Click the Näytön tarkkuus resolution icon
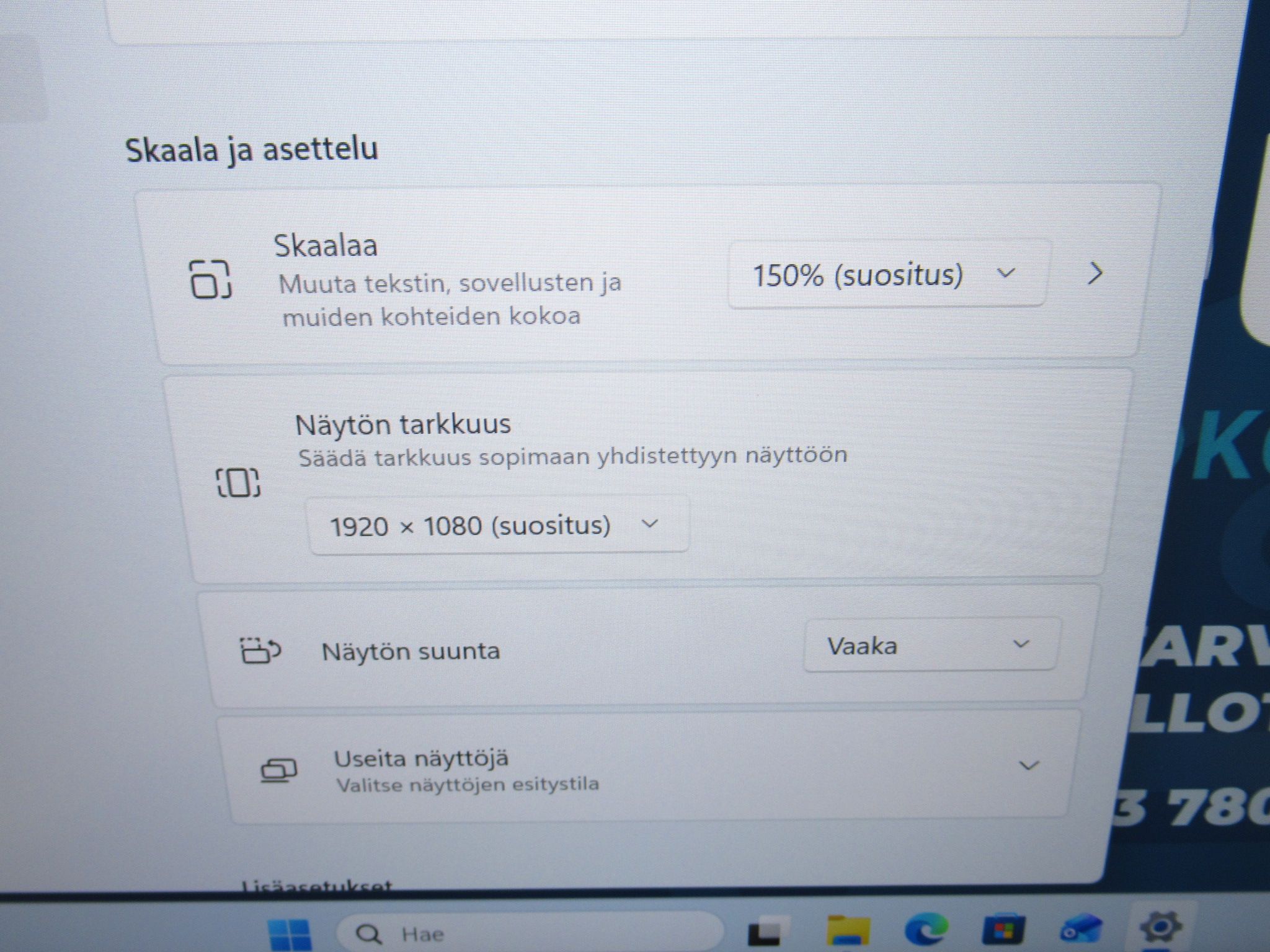Image resolution: width=1270 pixels, height=952 pixels. point(238,482)
